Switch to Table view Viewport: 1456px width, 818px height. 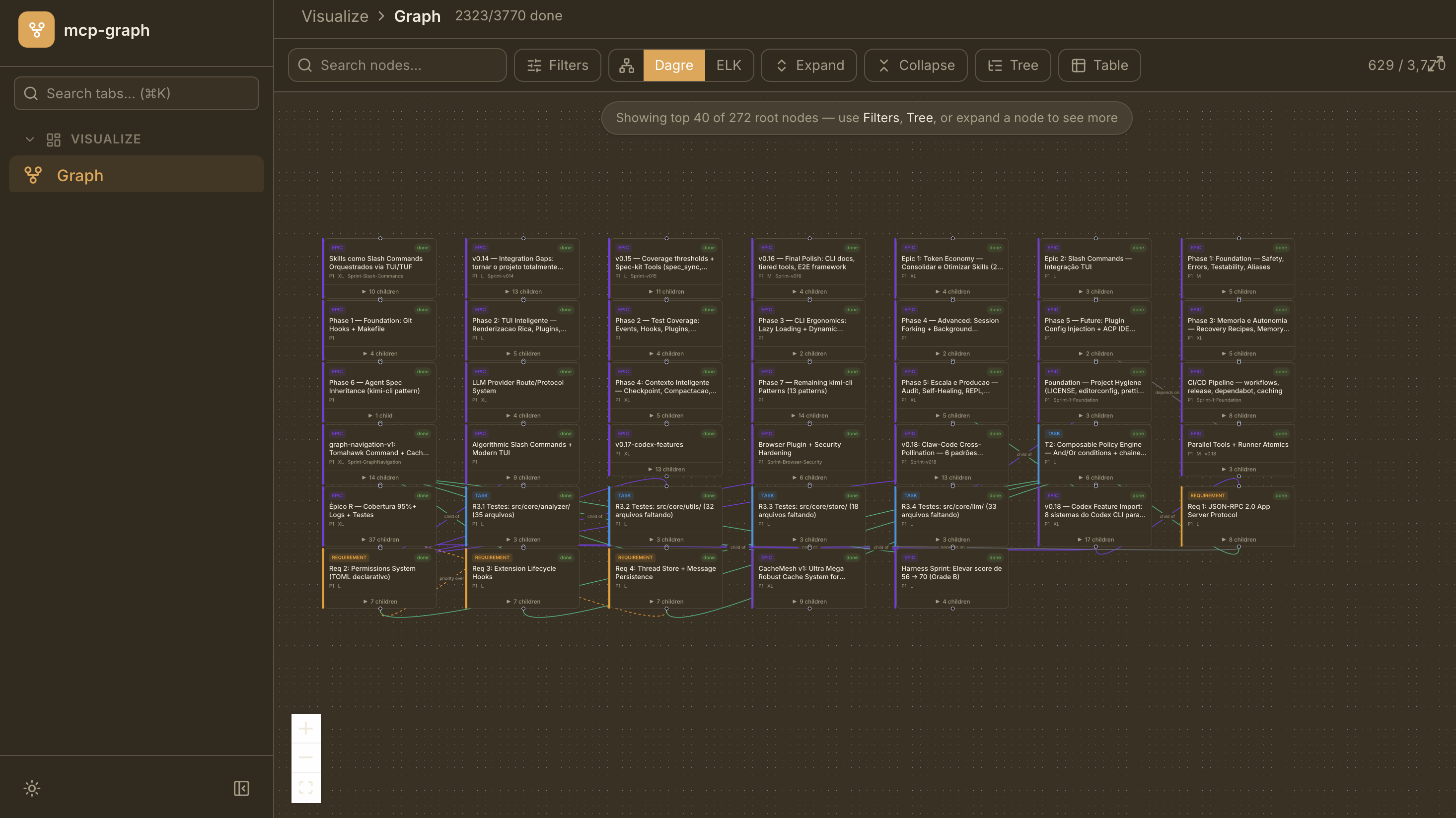tap(1099, 66)
